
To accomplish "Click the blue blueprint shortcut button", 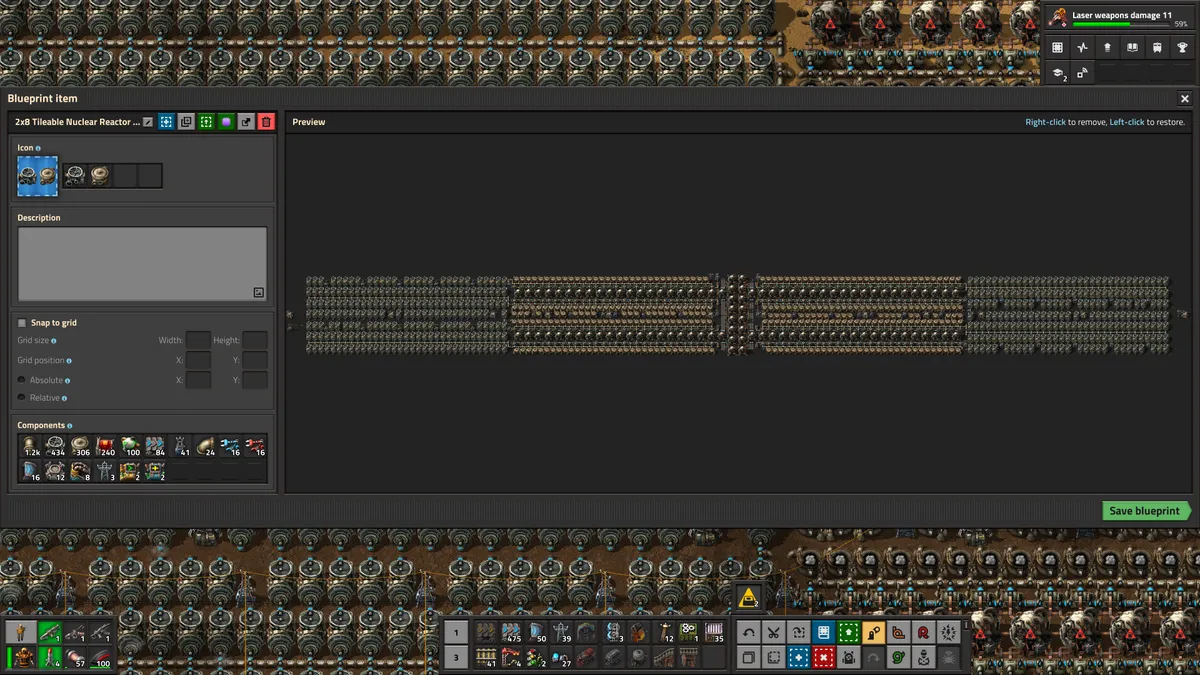I will coord(824,632).
